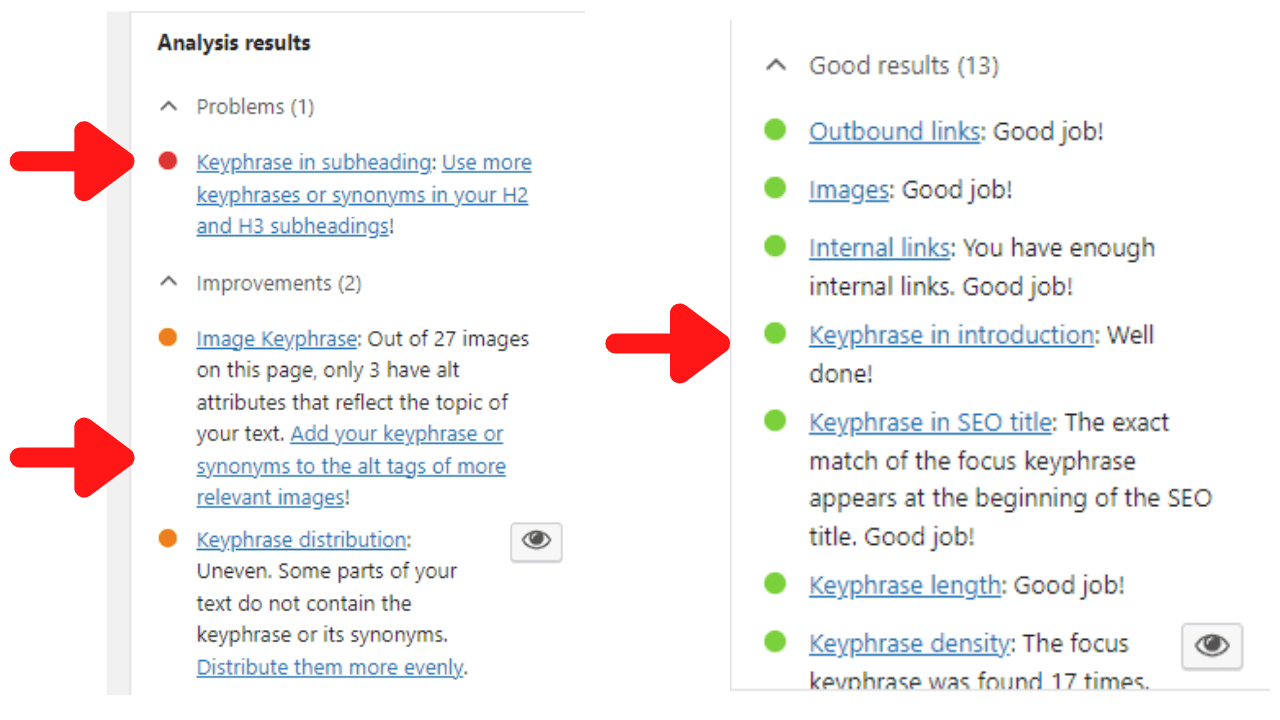Open the Internal links link
Screen dimensions: 1280x720
point(880,248)
